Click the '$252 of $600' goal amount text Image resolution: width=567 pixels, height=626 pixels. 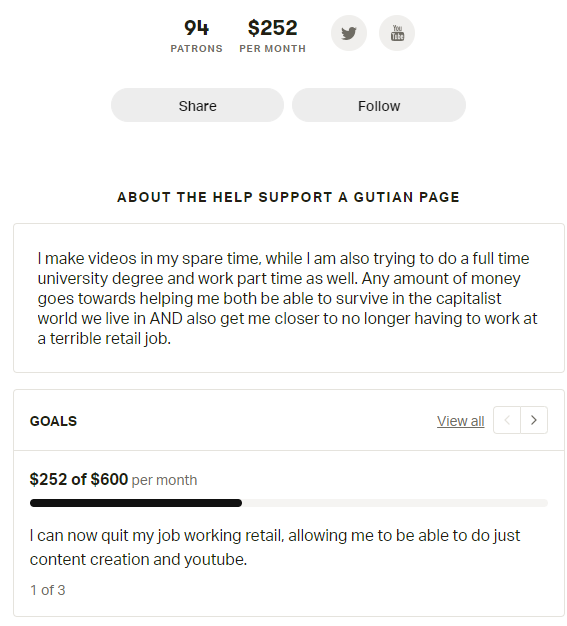point(79,479)
